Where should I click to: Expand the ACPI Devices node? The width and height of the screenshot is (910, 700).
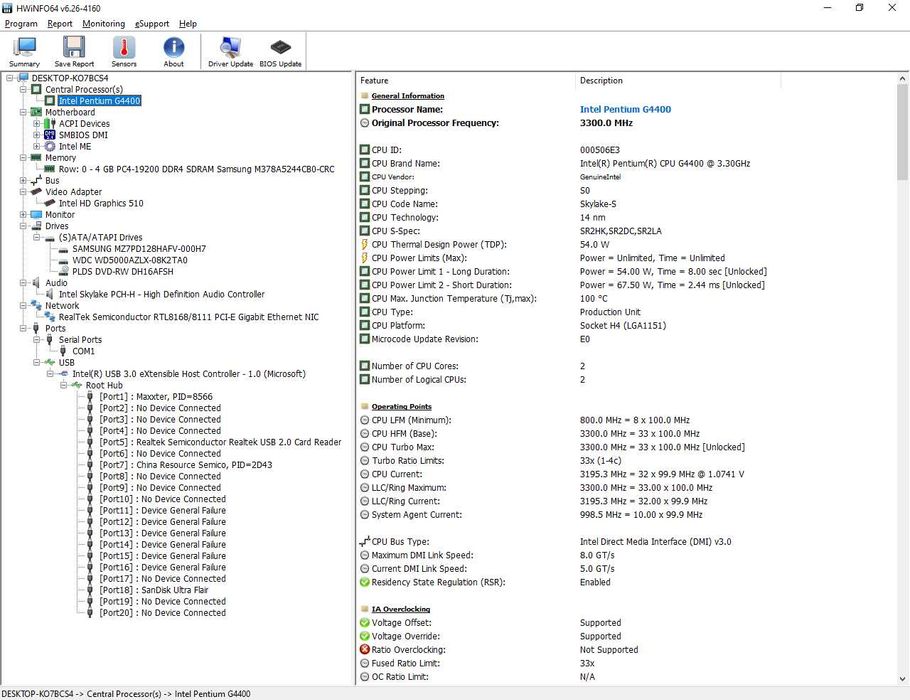click(37, 124)
